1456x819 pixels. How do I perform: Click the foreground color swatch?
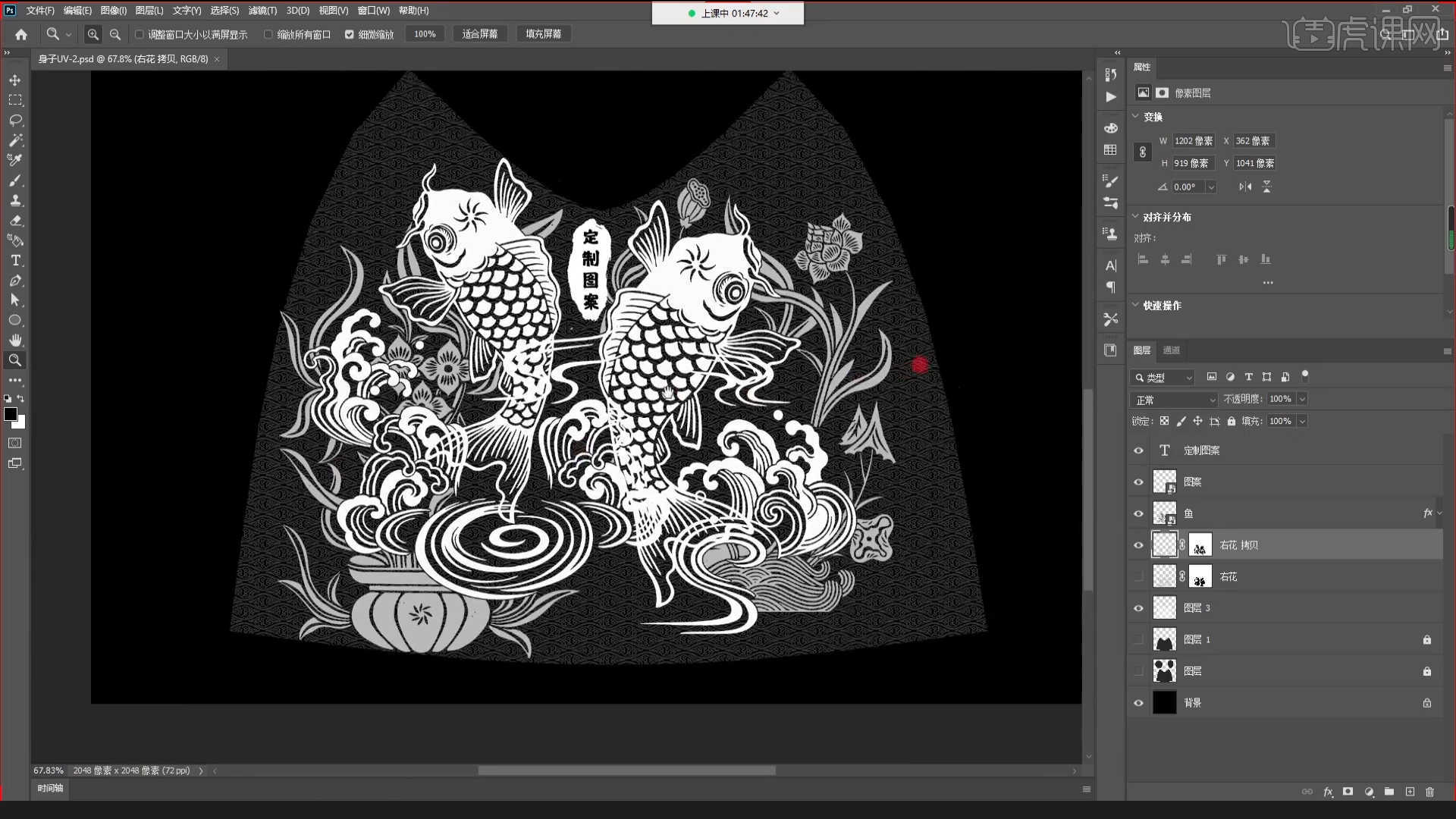tap(11, 414)
